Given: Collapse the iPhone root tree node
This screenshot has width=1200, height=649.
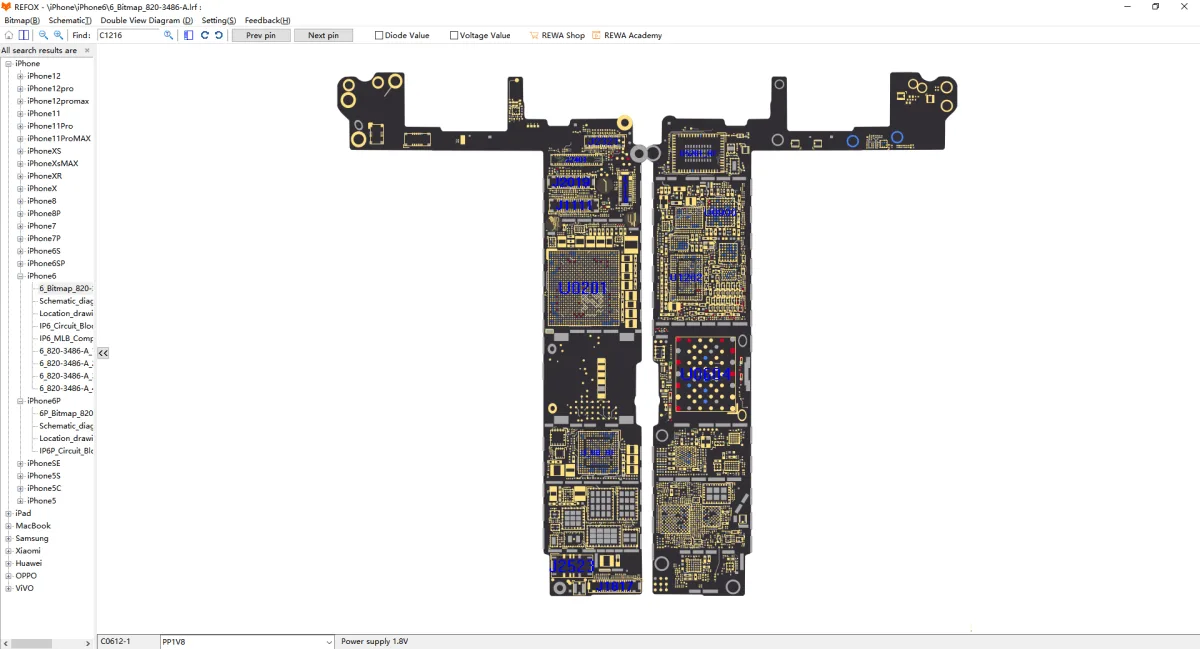Looking at the screenshot, I should click(x=8, y=64).
